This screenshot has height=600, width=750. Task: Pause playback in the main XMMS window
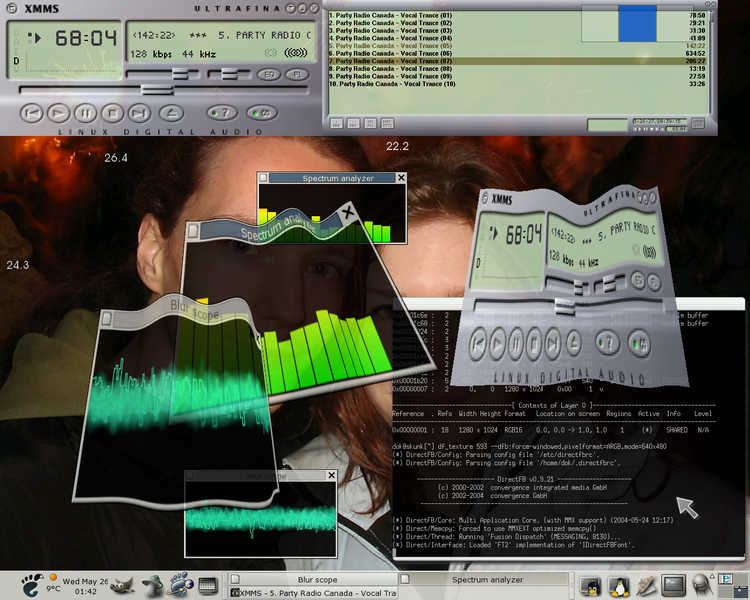coord(85,113)
